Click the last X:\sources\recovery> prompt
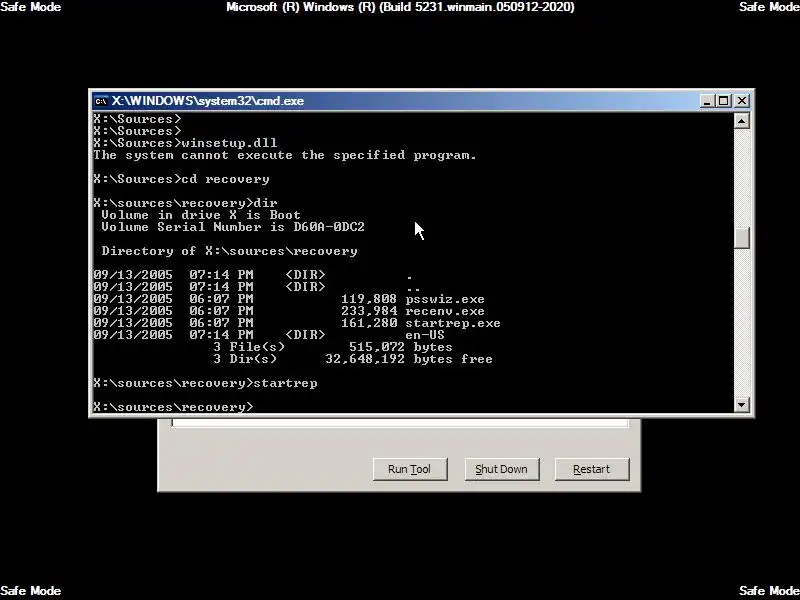This screenshot has width=800, height=600. tap(173, 407)
